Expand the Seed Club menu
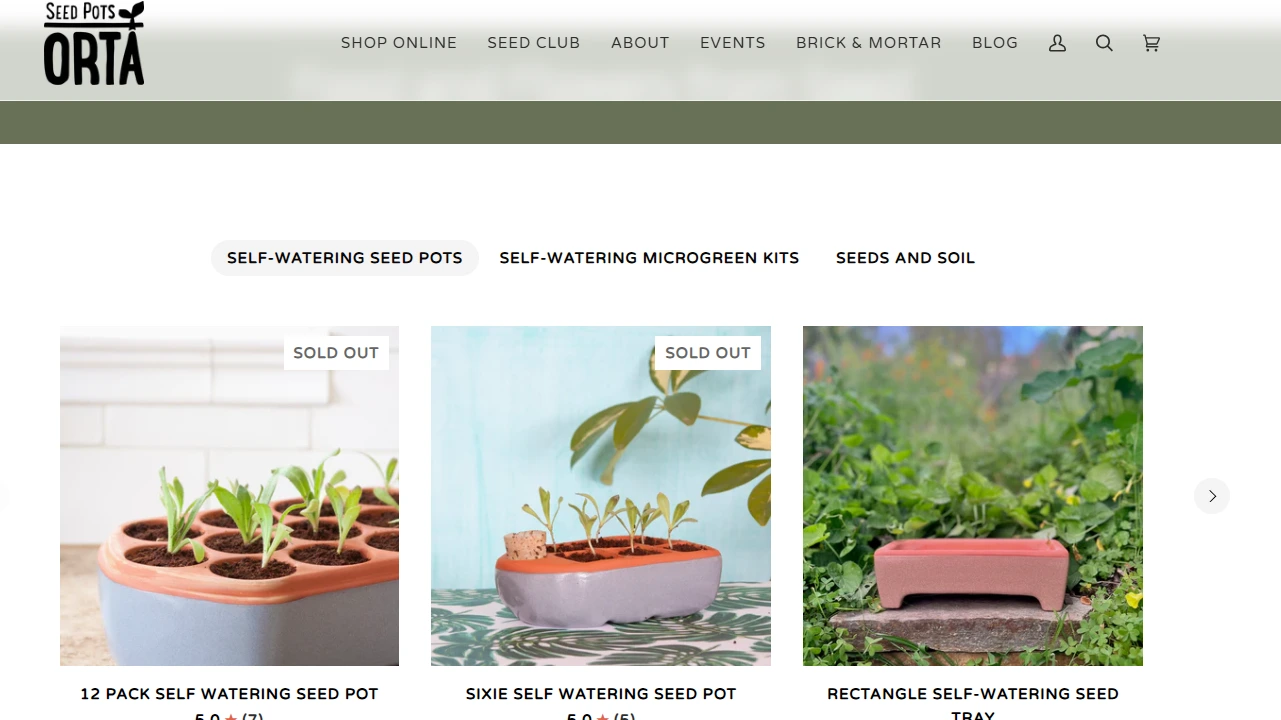Screen dimensions: 1281x720 [534, 43]
